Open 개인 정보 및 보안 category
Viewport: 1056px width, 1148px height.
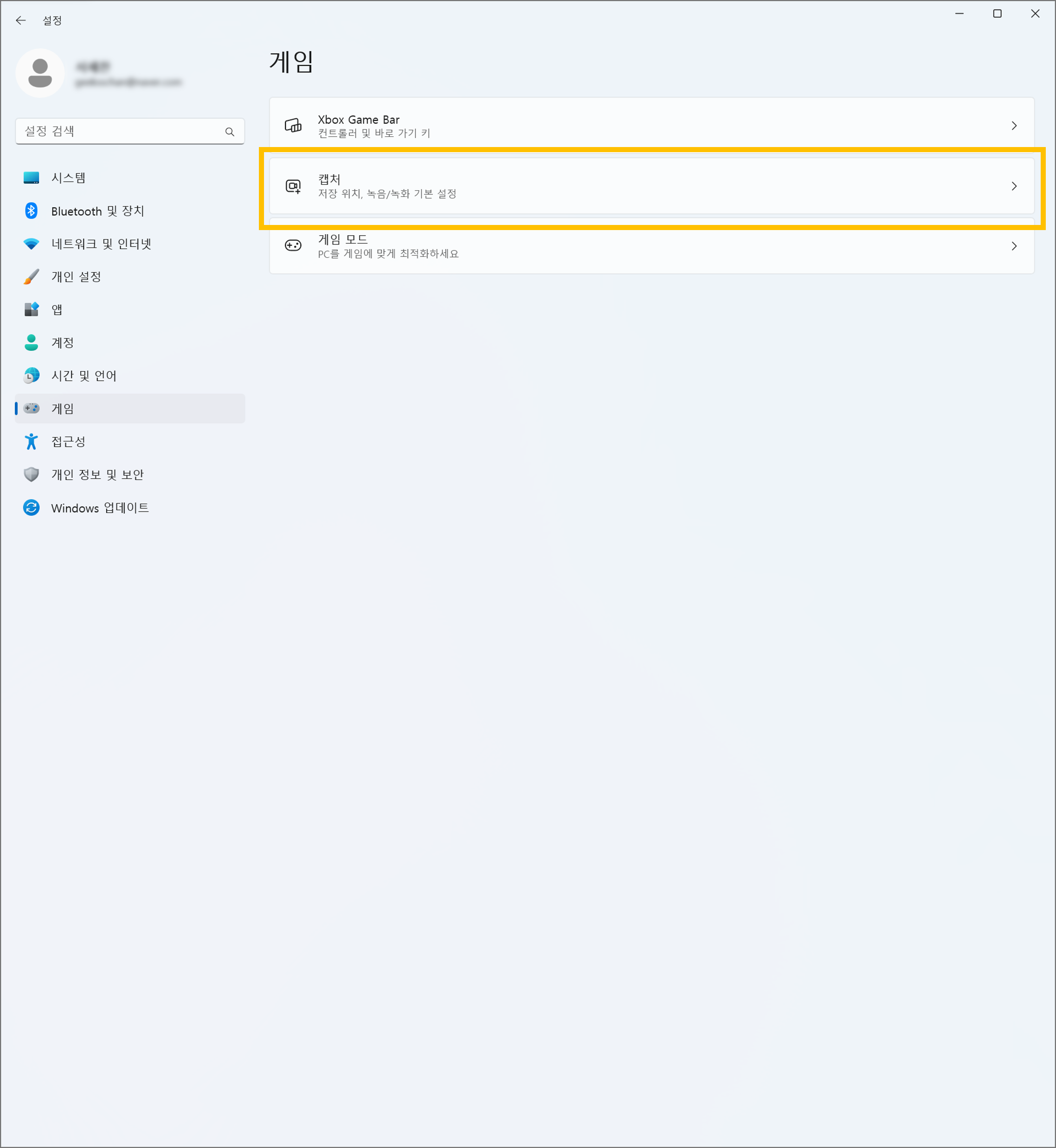click(97, 475)
